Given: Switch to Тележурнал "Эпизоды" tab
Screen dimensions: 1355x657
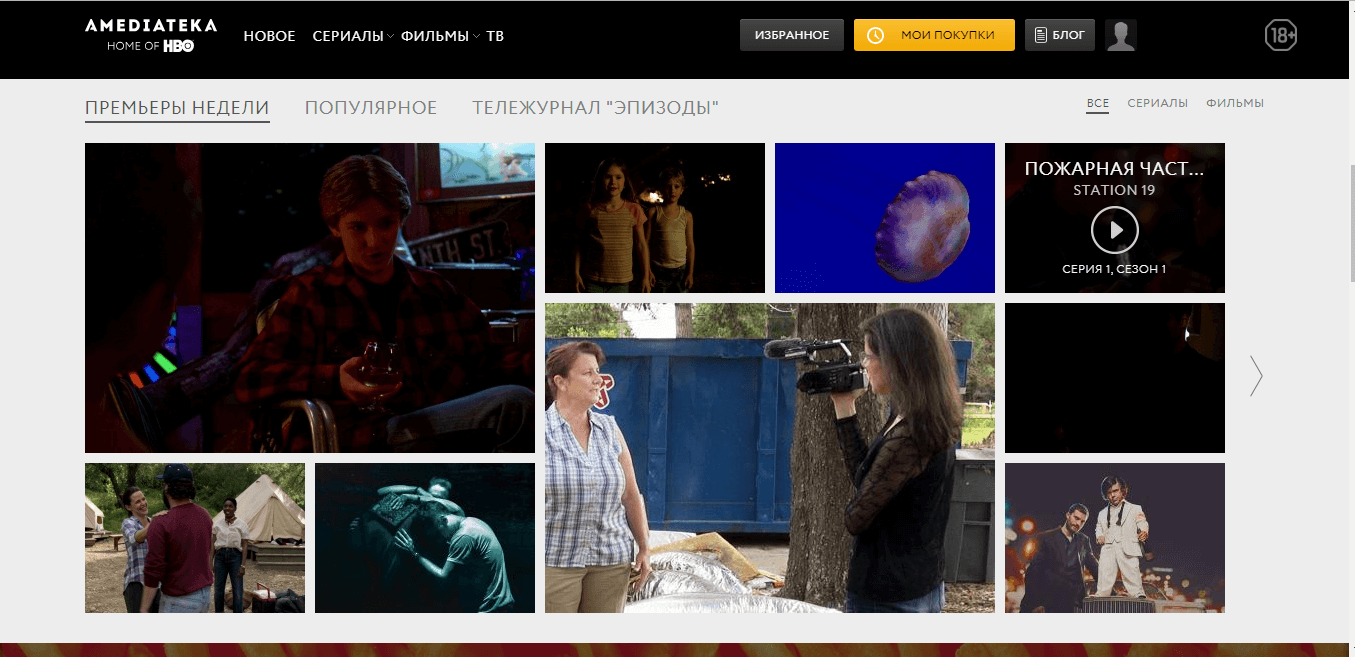Looking at the screenshot, I should click(595, 108).
